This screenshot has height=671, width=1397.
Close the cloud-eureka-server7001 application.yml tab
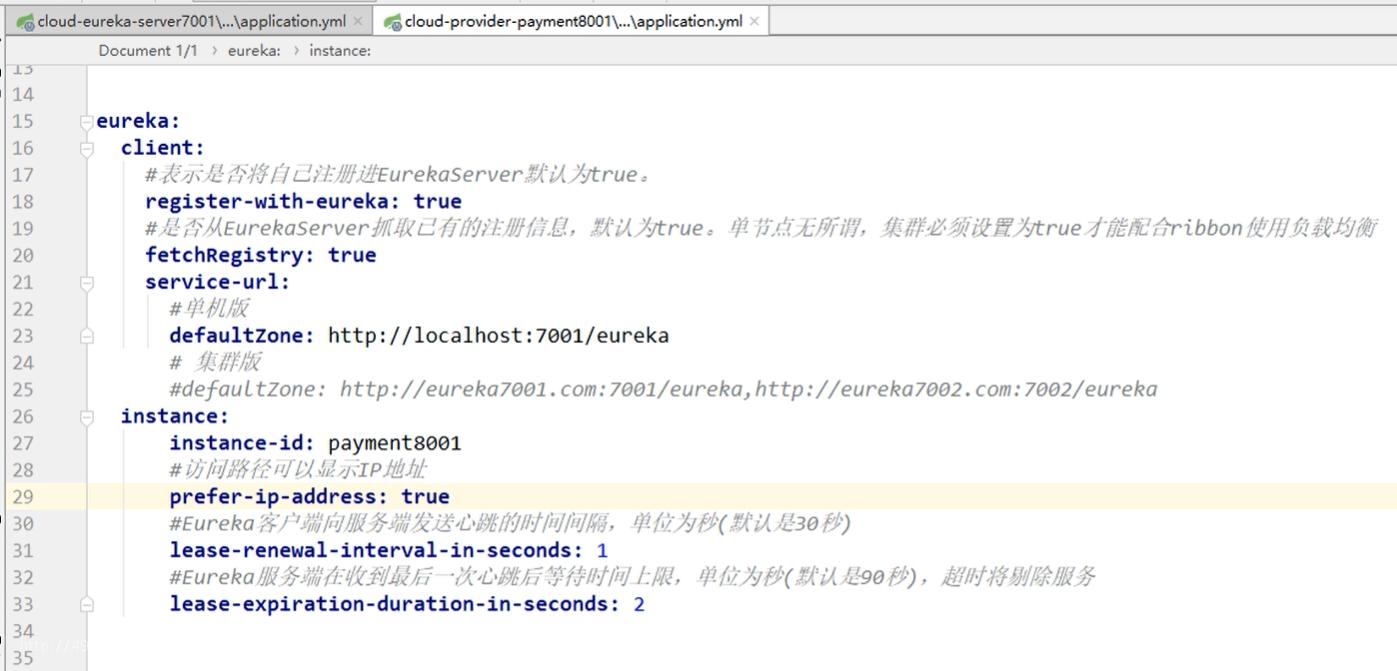click(x=358, y=21)
